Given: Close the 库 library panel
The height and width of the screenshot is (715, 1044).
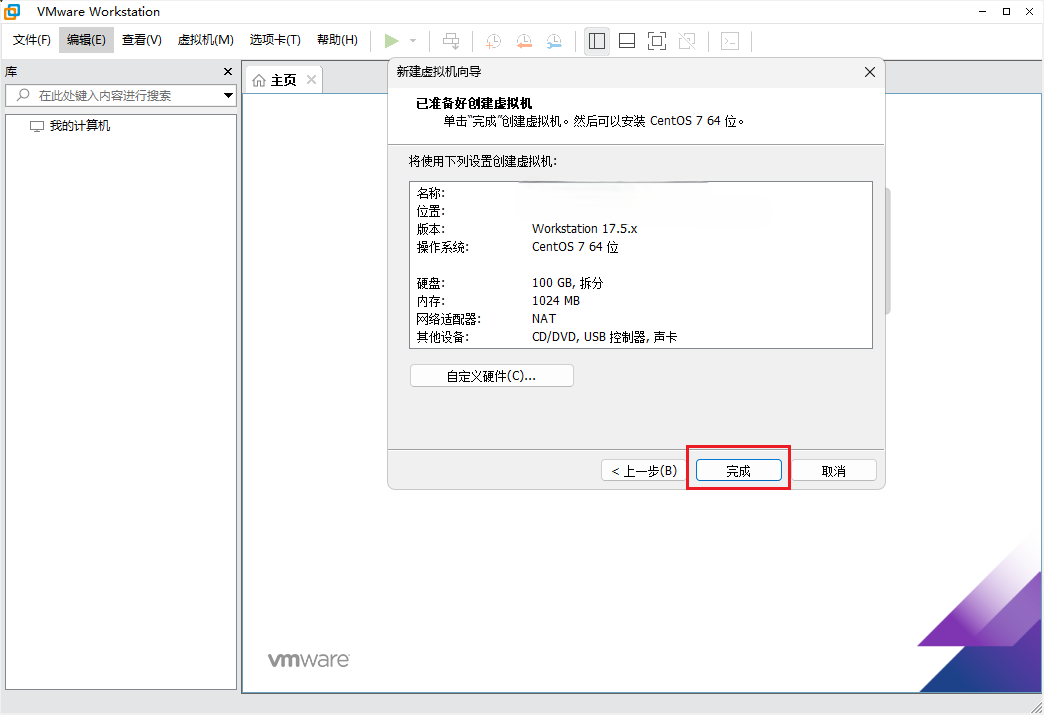Looking at the screenshot, I should [x=228, y=71].
